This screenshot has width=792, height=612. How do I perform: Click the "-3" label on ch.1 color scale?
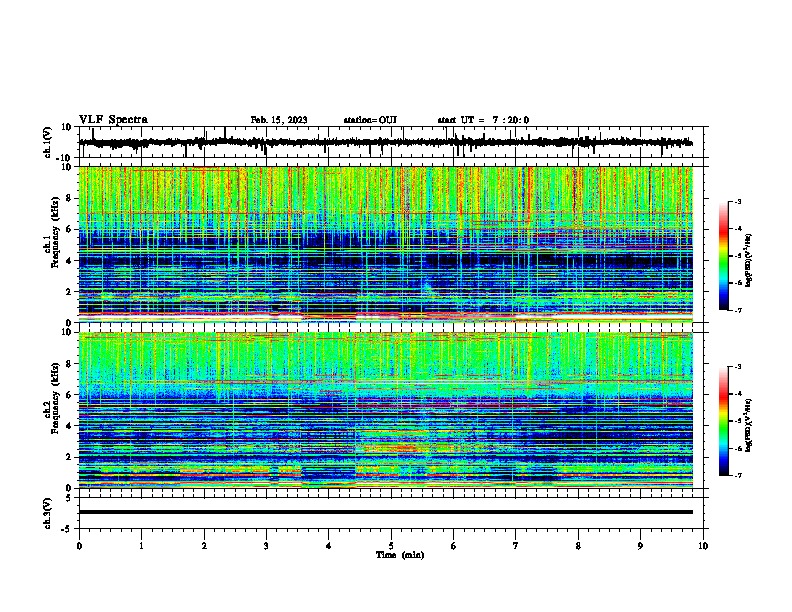point(737,201)
